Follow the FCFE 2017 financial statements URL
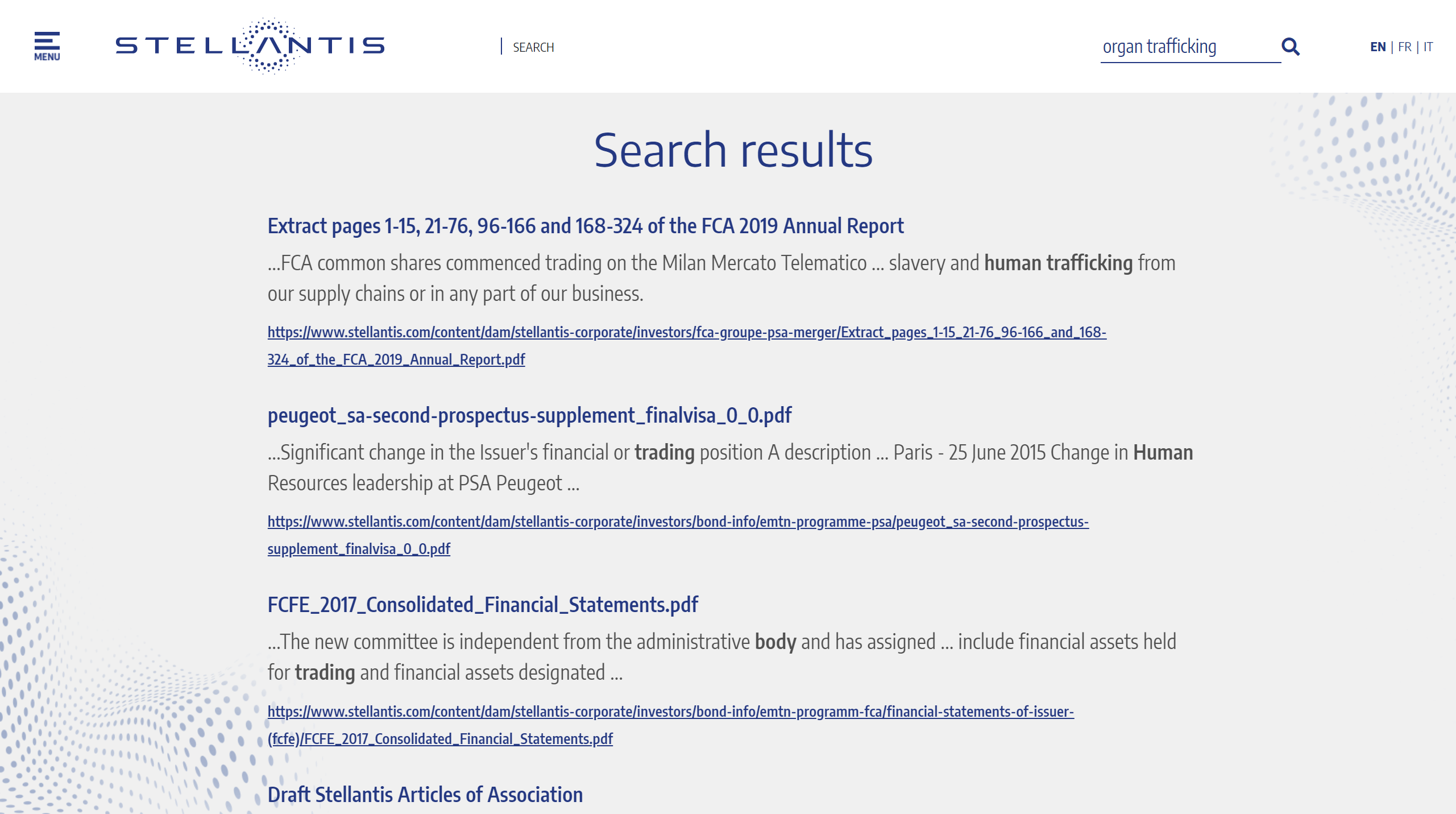 click(670, 712)
